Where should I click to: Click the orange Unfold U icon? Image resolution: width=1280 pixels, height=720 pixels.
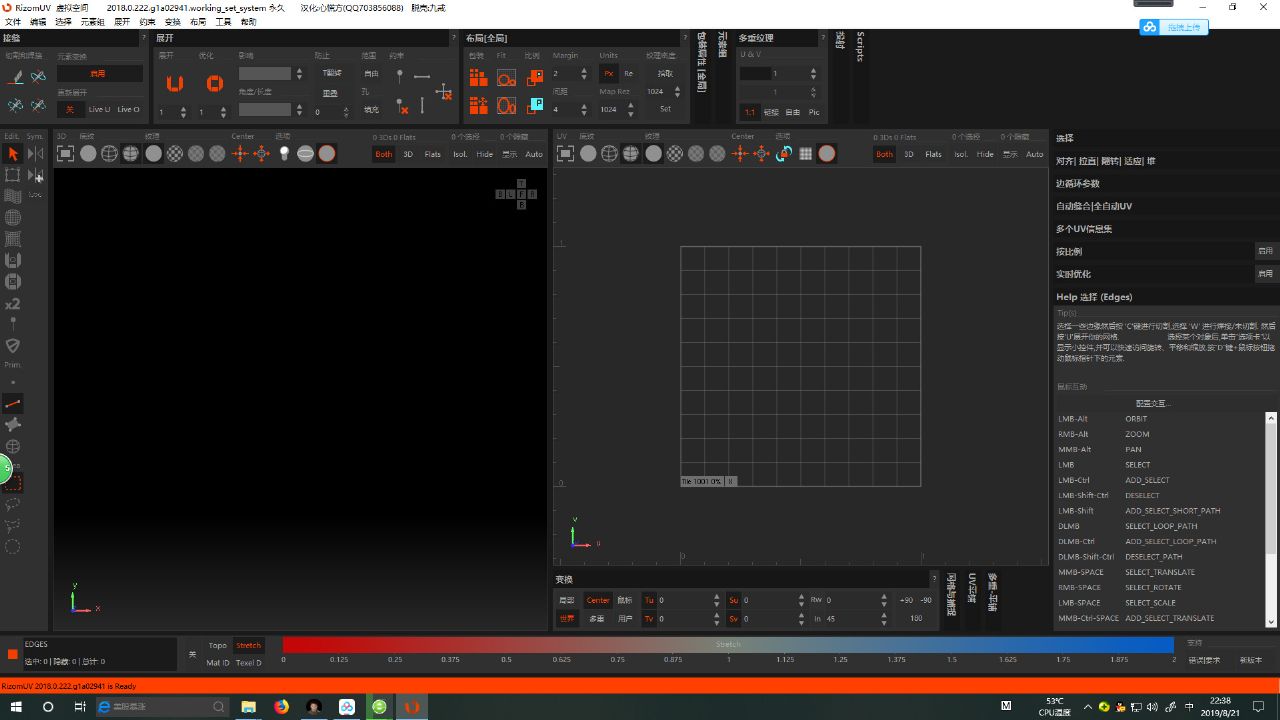tap(175, 84)
